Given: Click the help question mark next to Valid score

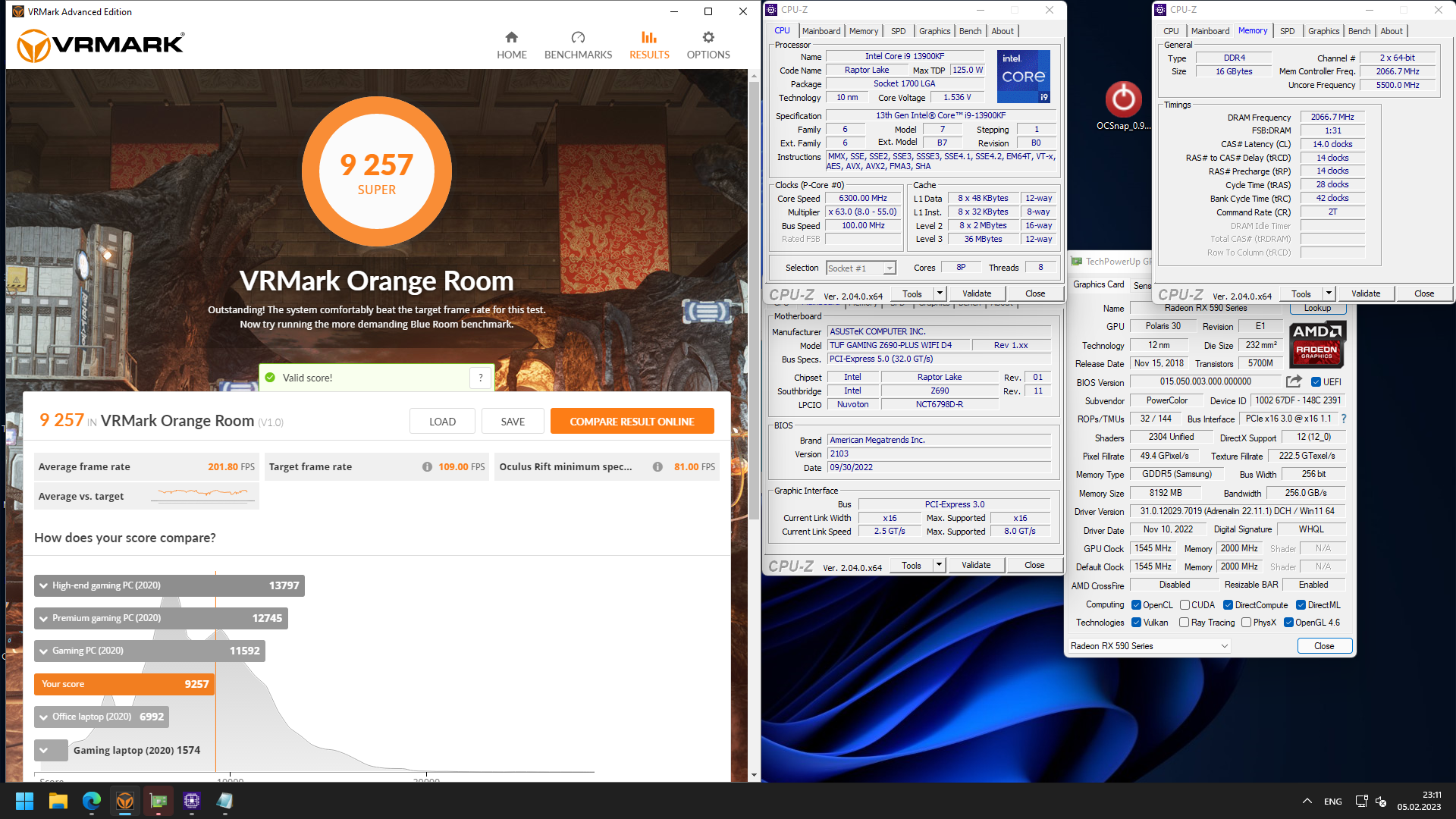Looking at the screenshot, I should (480, 378).
